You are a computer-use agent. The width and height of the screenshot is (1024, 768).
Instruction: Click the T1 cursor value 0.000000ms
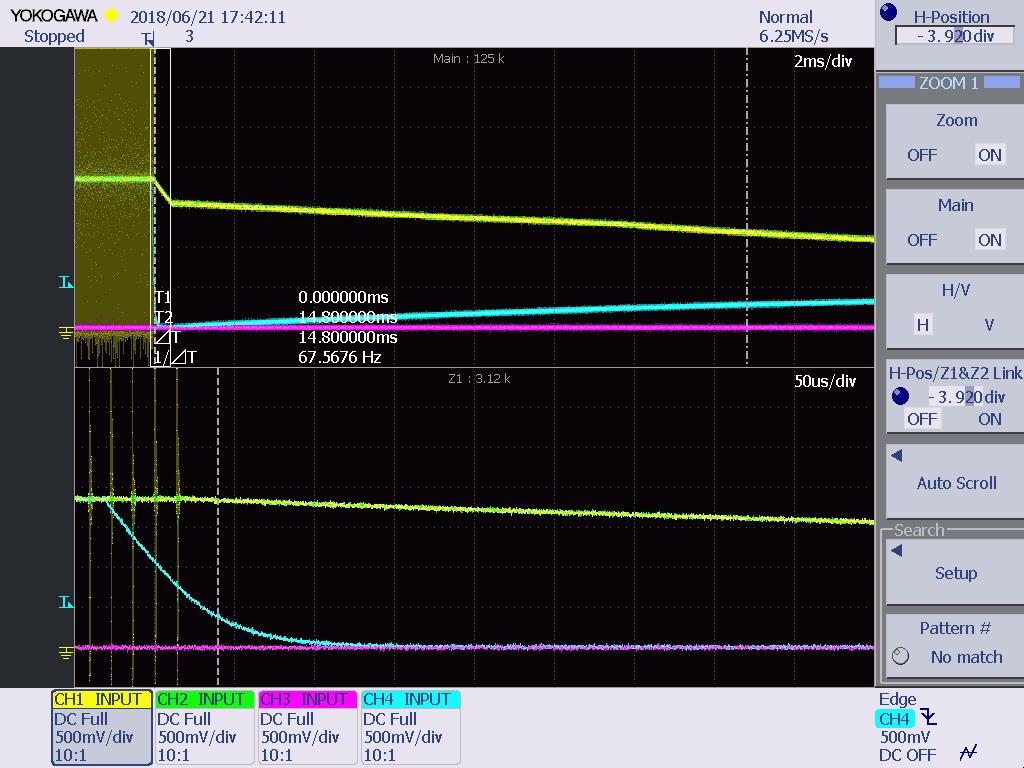[343, 297]
